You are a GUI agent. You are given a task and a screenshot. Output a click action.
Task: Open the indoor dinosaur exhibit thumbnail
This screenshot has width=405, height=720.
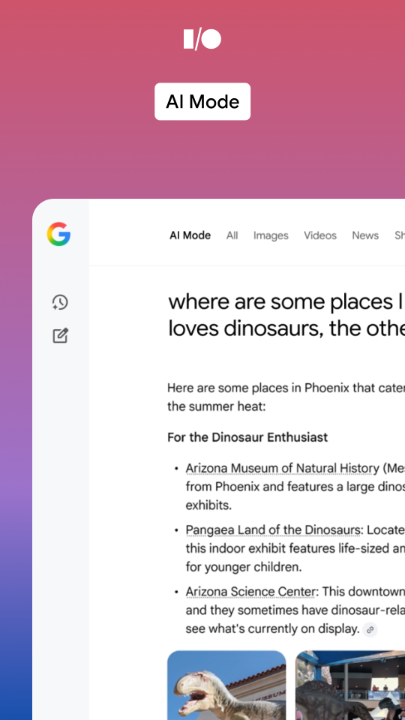[x=350, y=685]
